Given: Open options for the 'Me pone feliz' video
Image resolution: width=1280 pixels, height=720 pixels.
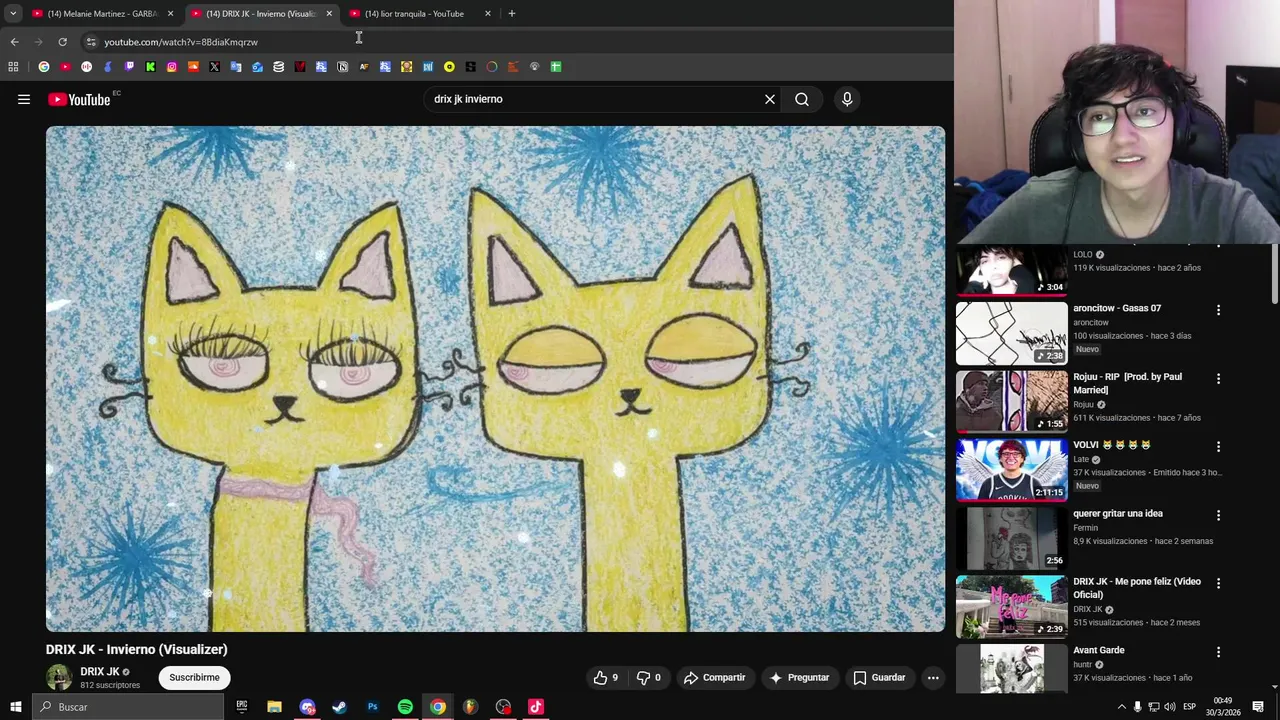Looking at the screenshot, I should pyautogui.click(x=1218, y=583).
